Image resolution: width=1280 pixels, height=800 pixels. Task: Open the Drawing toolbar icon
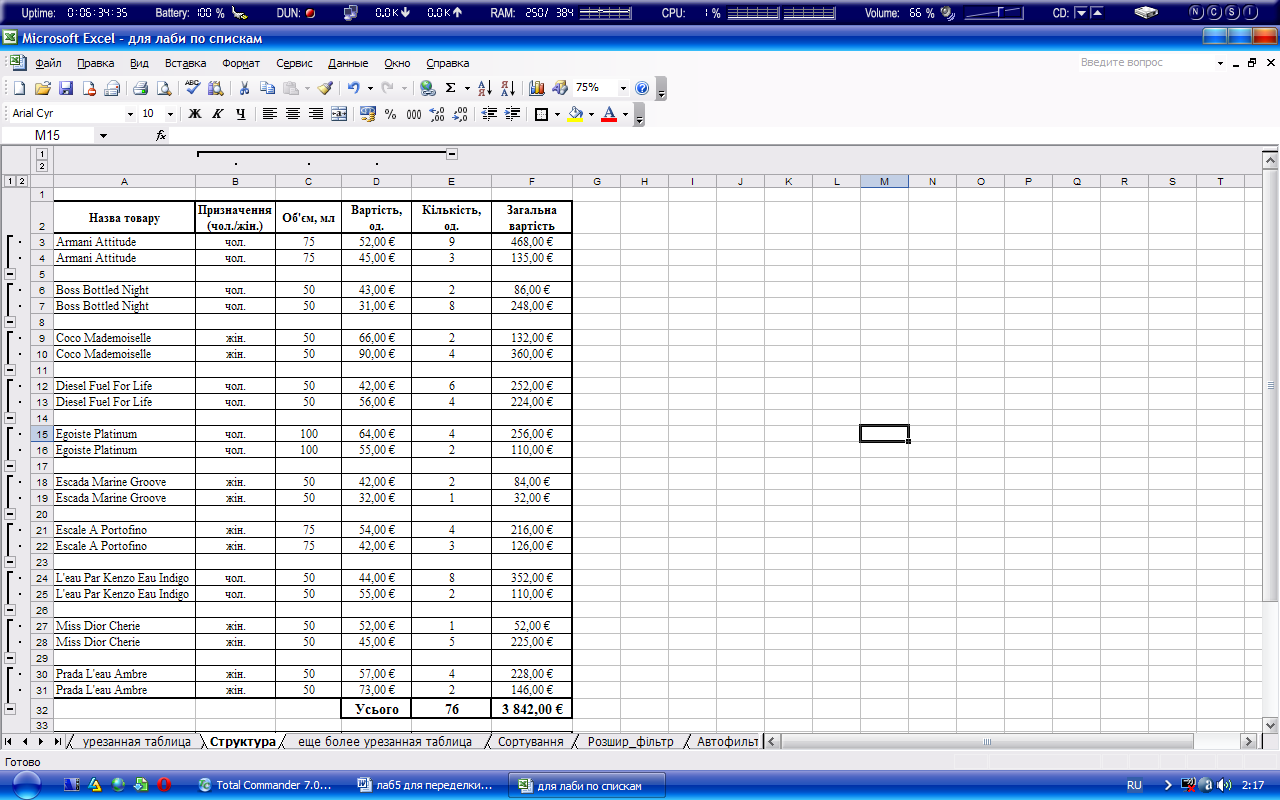(560, 88)
